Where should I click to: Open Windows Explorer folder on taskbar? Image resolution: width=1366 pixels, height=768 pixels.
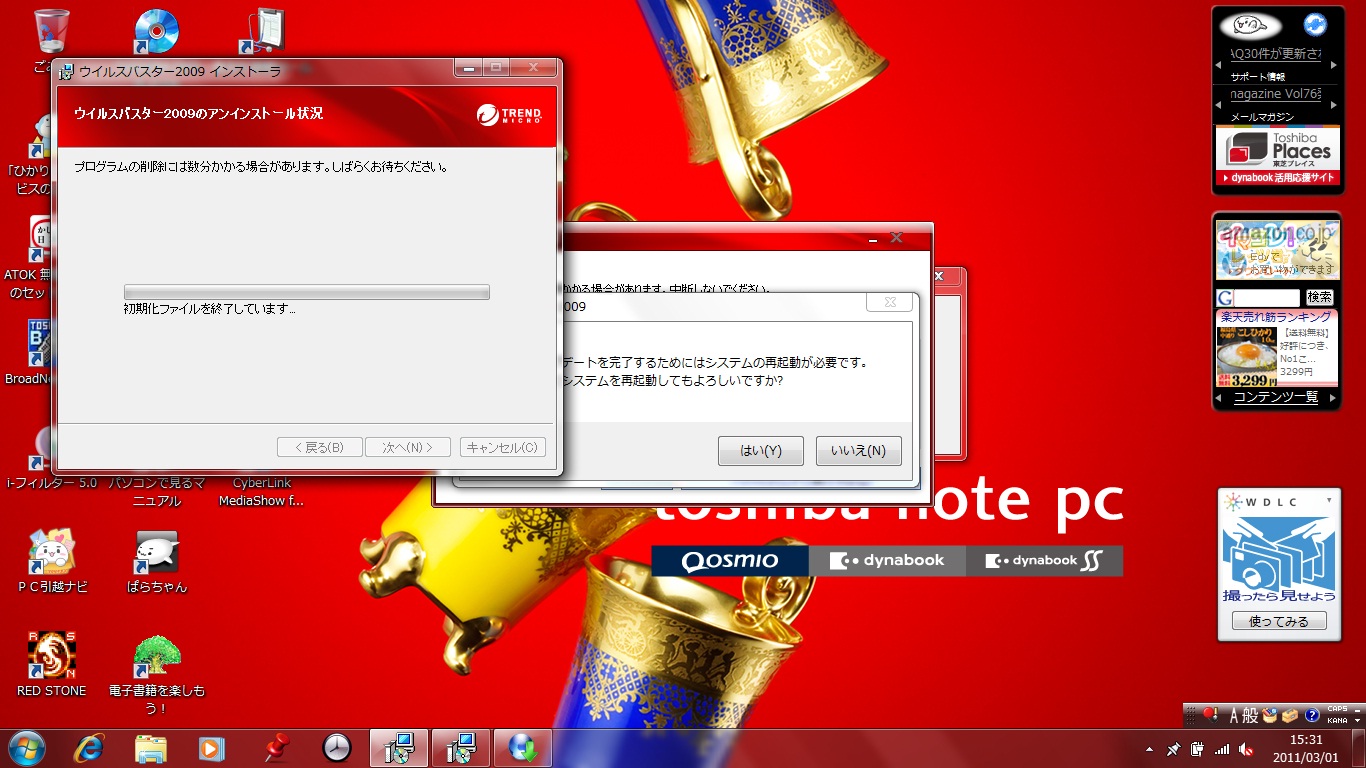pos(151,748)
